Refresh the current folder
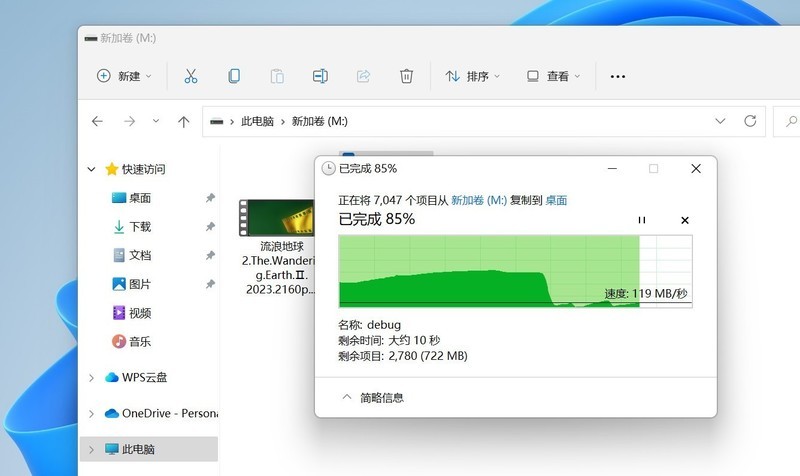800x476 pixels. point(750,121)
